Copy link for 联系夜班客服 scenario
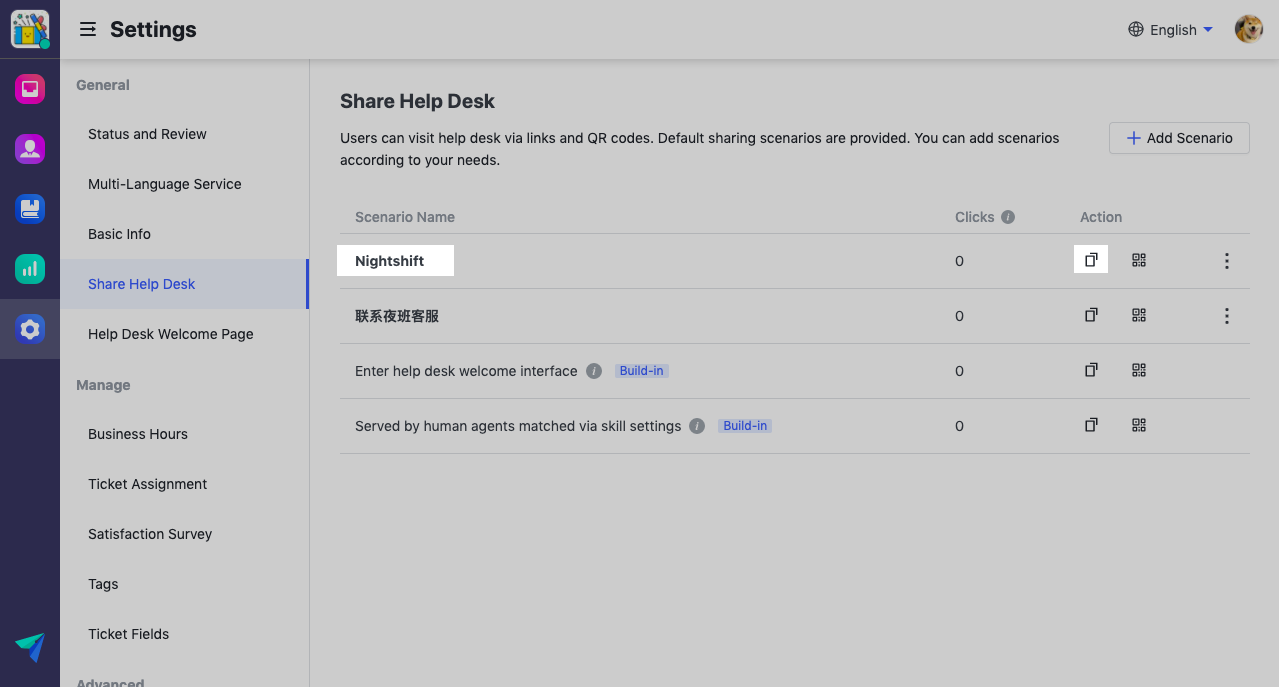The width and height of the screenshot is (1279, 687). (x=1091, y=315)
